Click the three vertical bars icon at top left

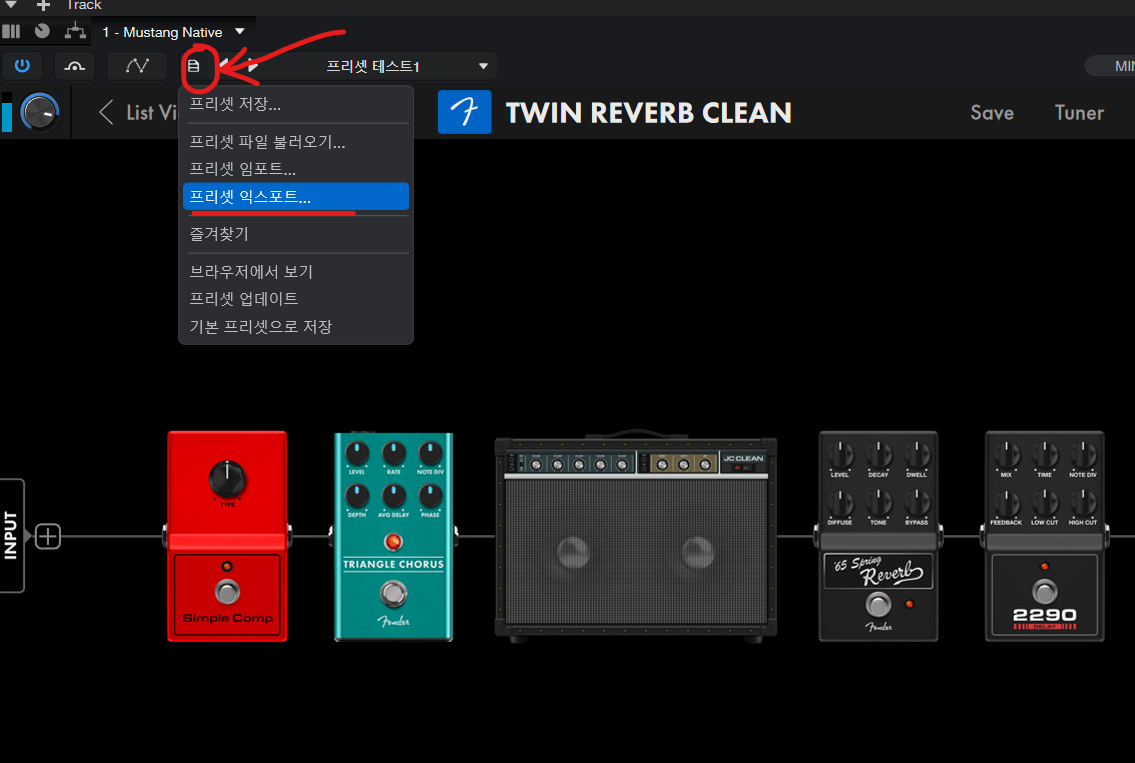click(x=11, y=31)
